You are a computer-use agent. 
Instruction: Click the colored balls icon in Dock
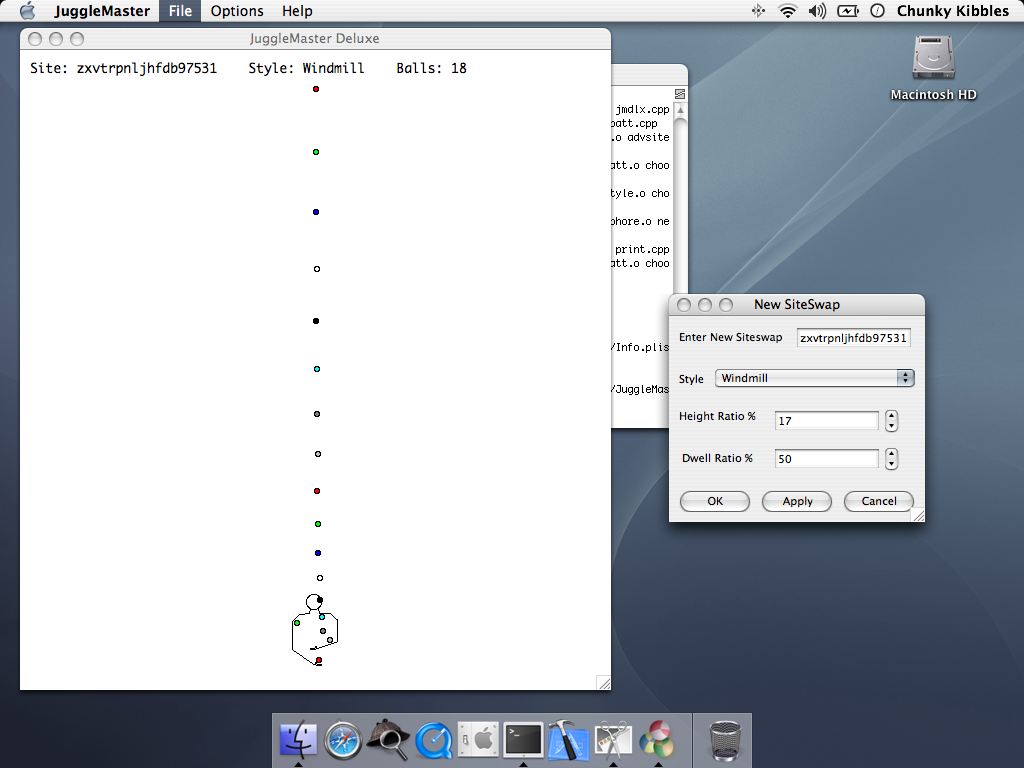[658, 740]
